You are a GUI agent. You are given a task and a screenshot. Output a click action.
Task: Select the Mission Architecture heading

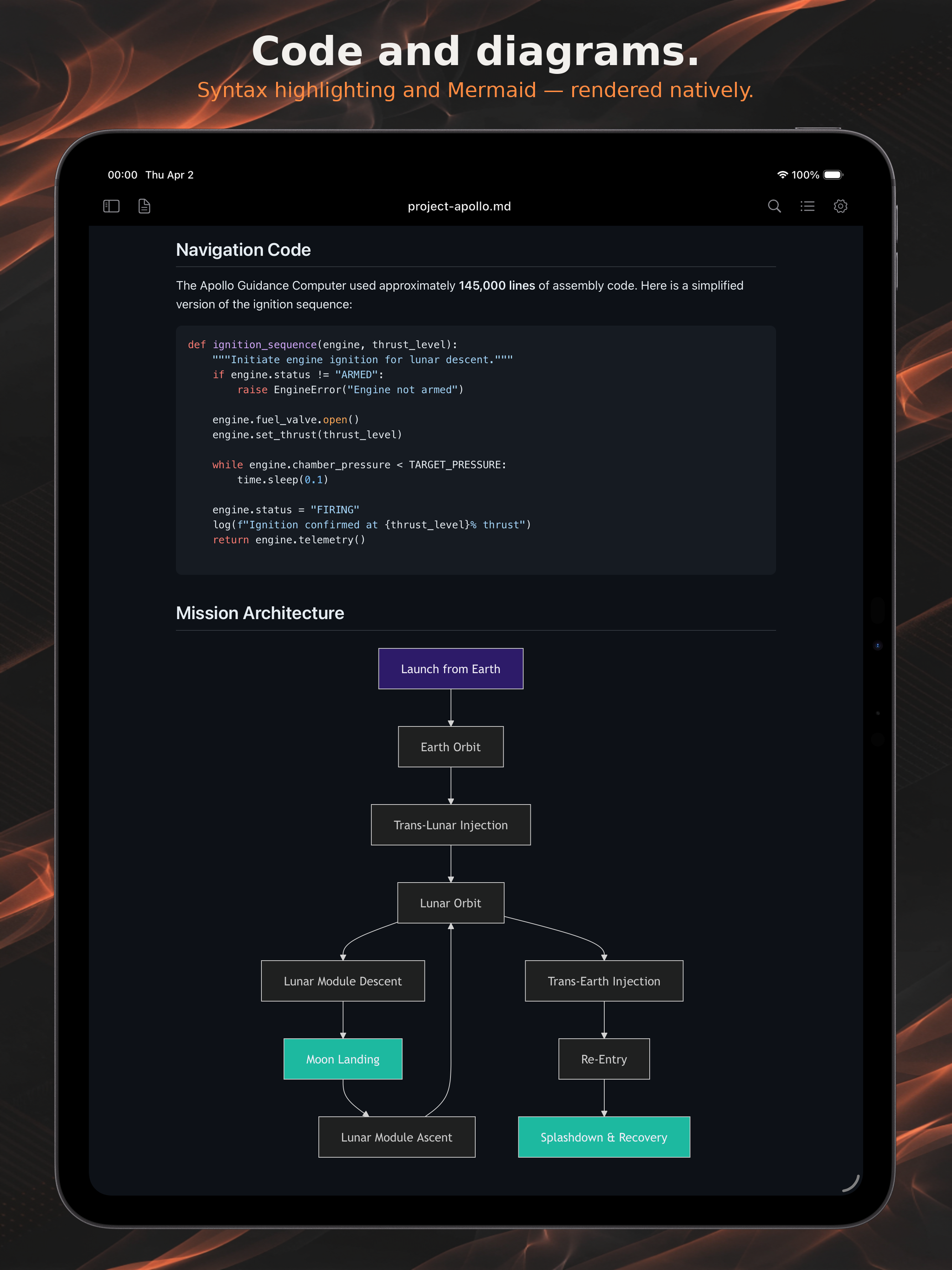click(x=260, y=613)
